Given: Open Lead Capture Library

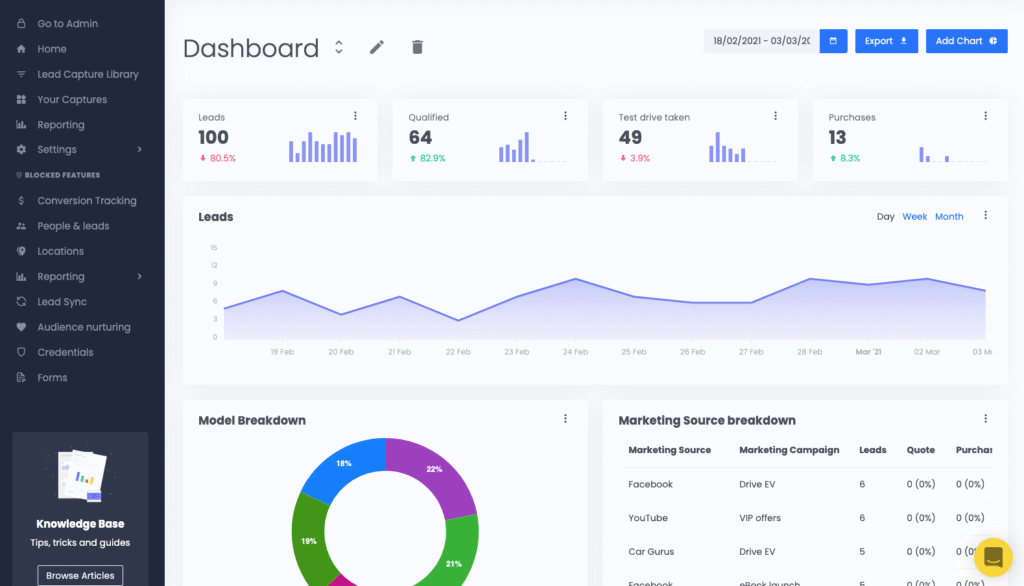Looking at the screenshot, I should pyautogui.click(x=88, y=74).
